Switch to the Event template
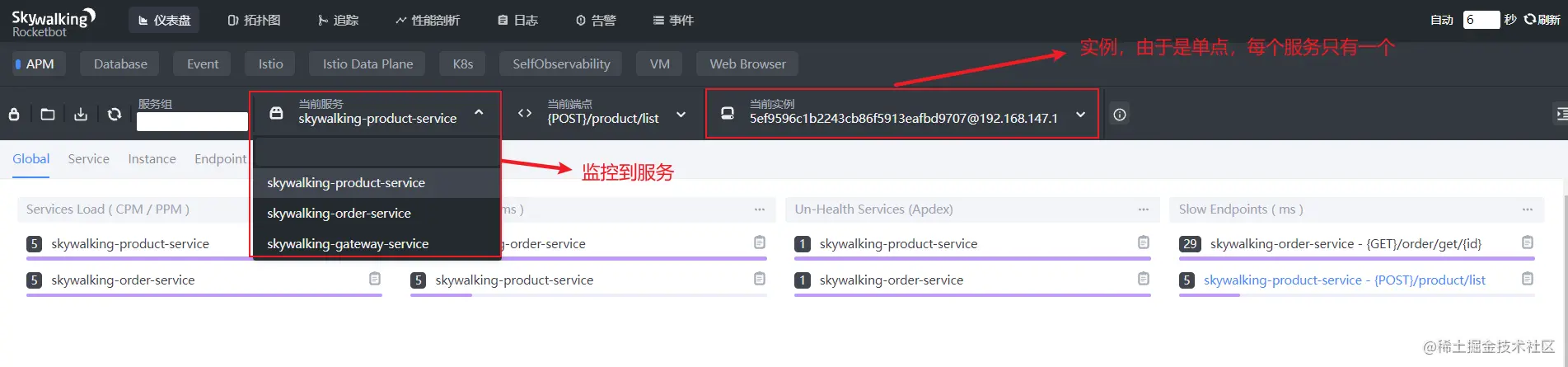The height and width of the screenshot is (367, 1568). 203,64
